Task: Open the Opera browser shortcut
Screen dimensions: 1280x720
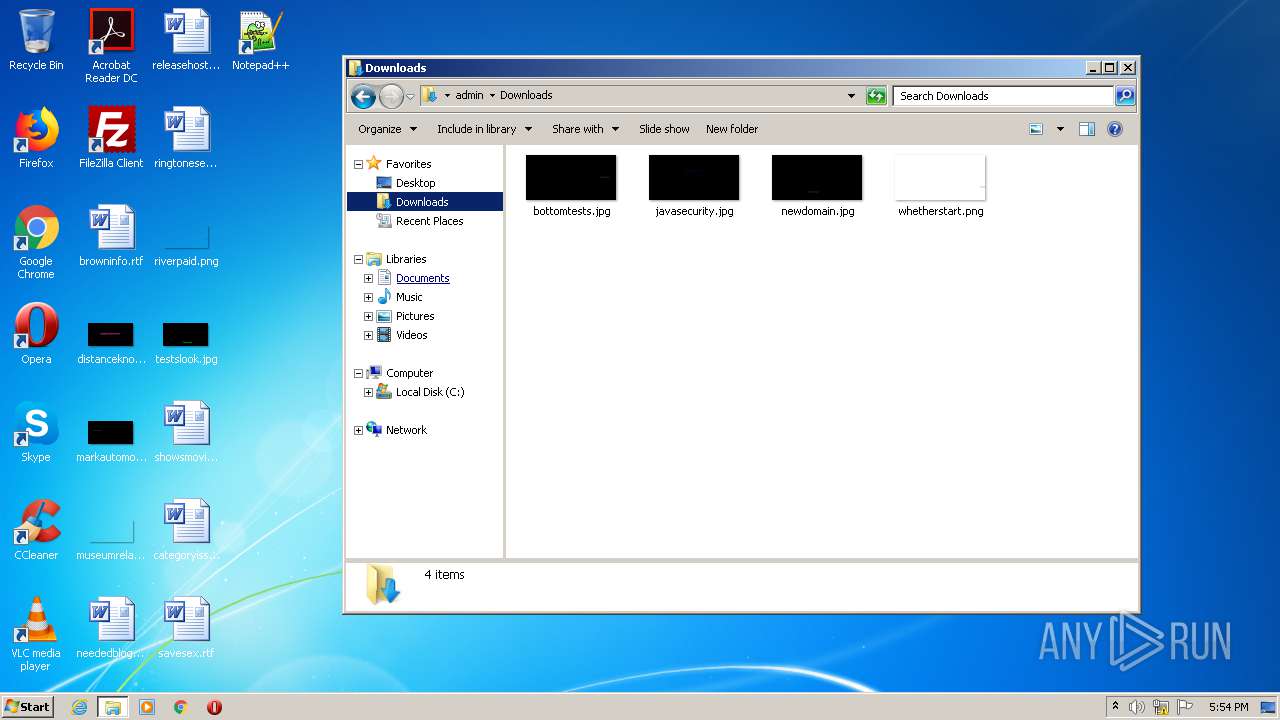Action: pyautogui.click(x=36, y=334)
